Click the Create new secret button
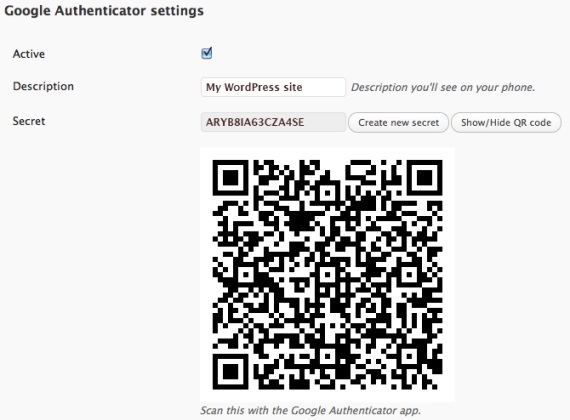 398,123
